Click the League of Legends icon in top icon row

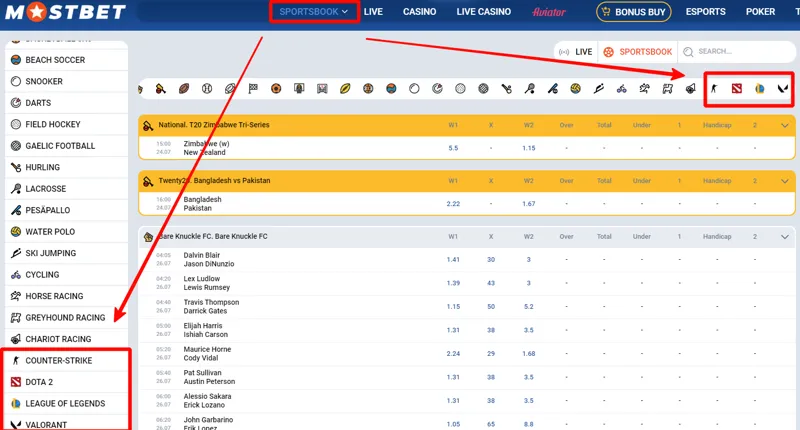pyautogui.click(x=760, y=89)
